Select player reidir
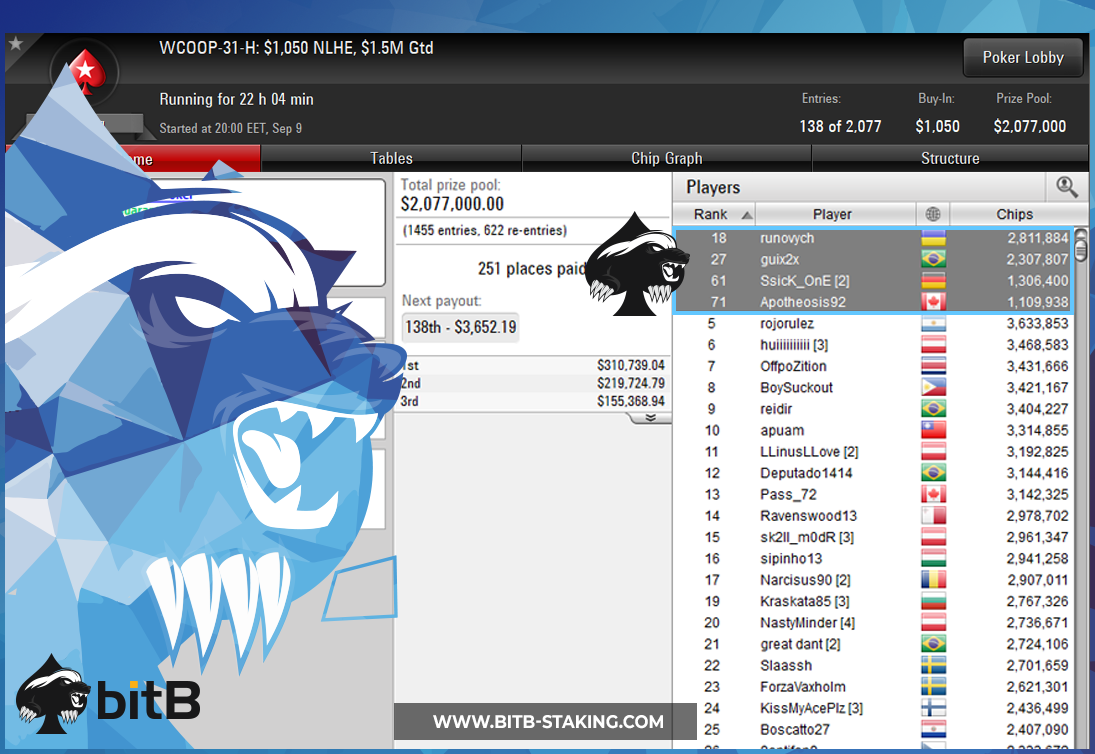Image resolution: width=1095 pixels, height=754 pixels. (874, 409)
